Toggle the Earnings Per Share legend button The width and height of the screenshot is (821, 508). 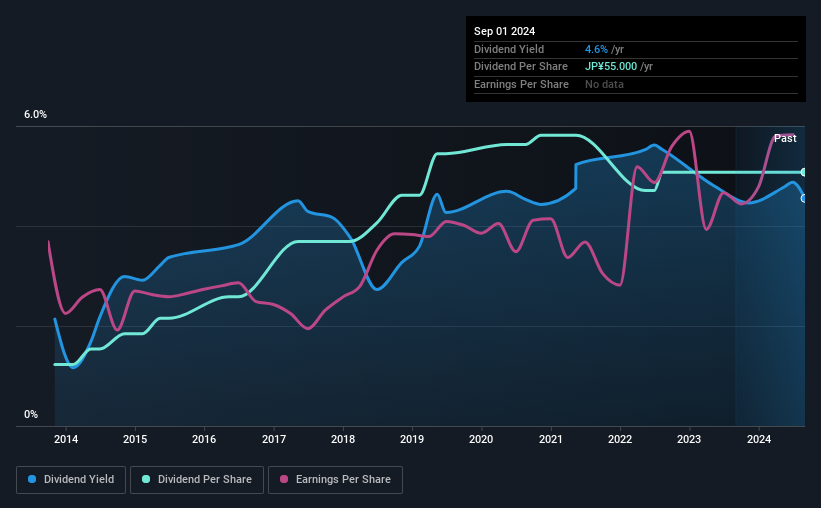pyautogui.click(x=335, y=480)
